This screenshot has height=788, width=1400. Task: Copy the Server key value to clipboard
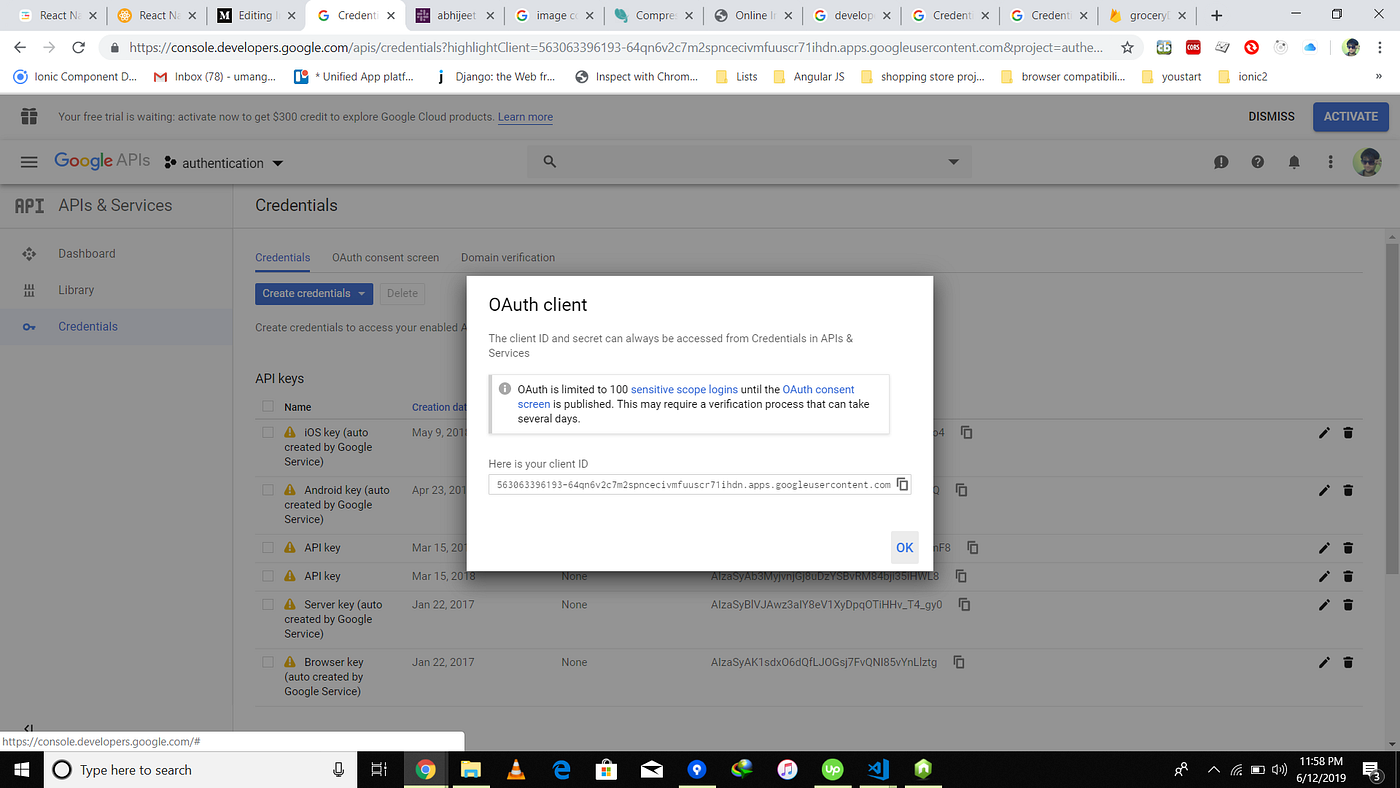point(962,604)
